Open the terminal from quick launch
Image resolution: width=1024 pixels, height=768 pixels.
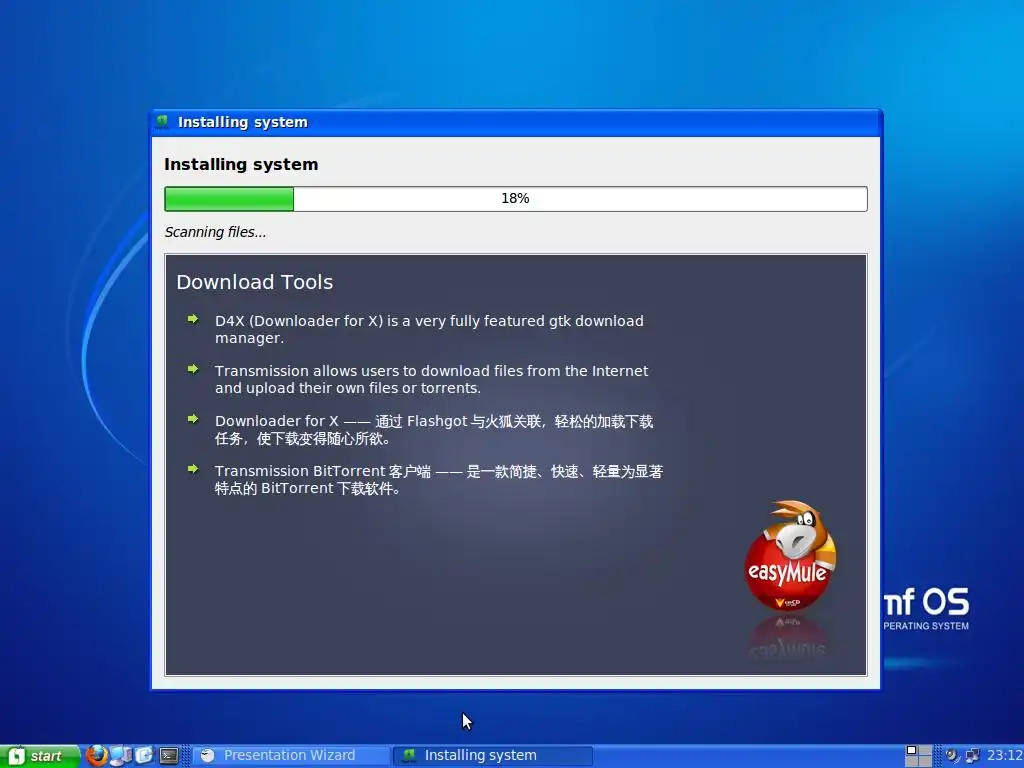pos(169,756)
